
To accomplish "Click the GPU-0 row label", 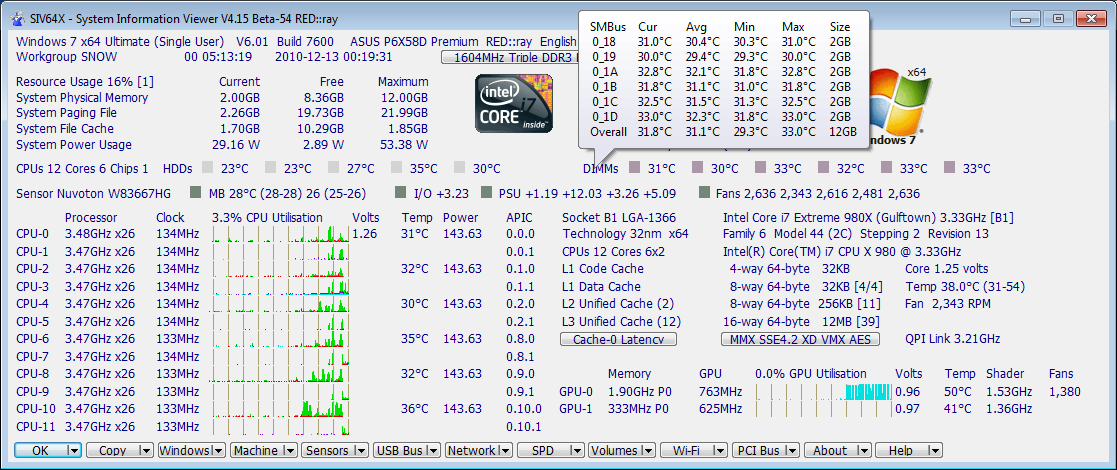I will 576,392.
